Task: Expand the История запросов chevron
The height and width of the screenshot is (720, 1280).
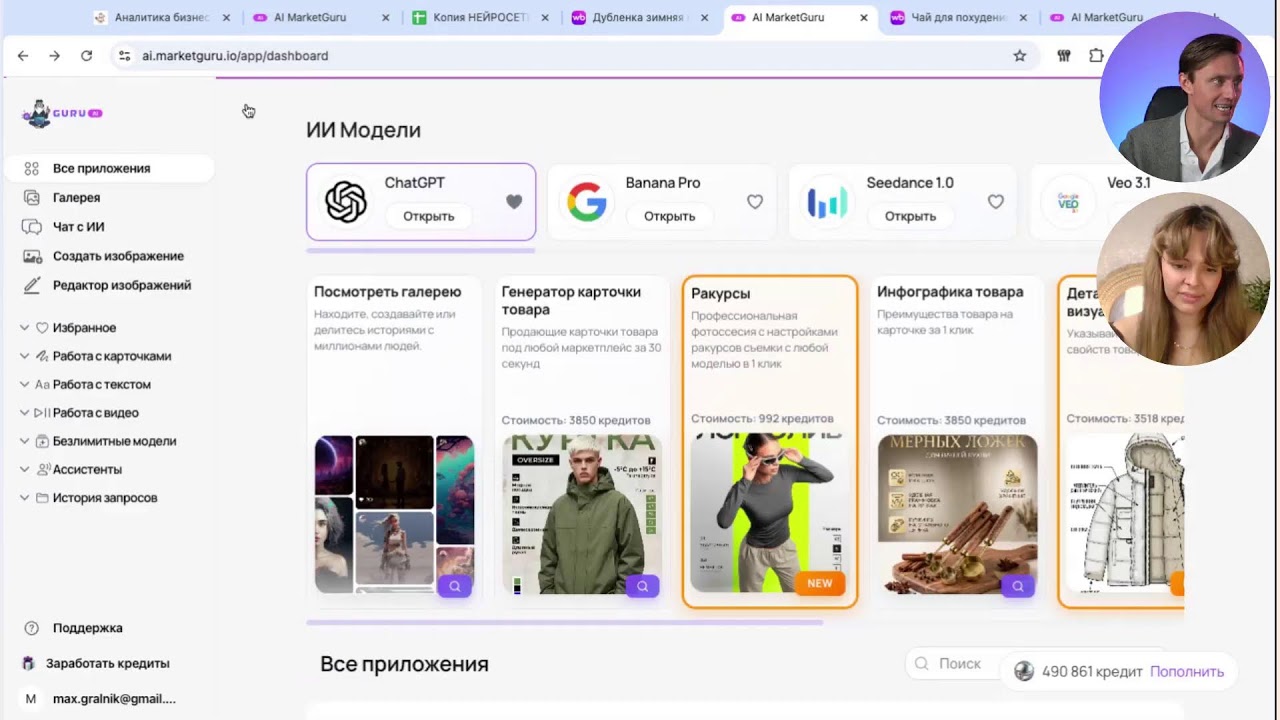Action: pos(25,497)
